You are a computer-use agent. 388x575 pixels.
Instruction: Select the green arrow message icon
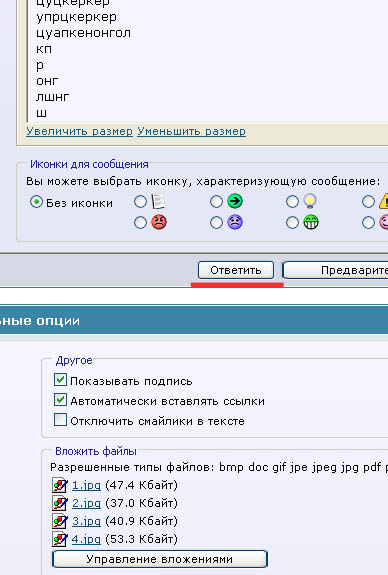coord(235,201)
